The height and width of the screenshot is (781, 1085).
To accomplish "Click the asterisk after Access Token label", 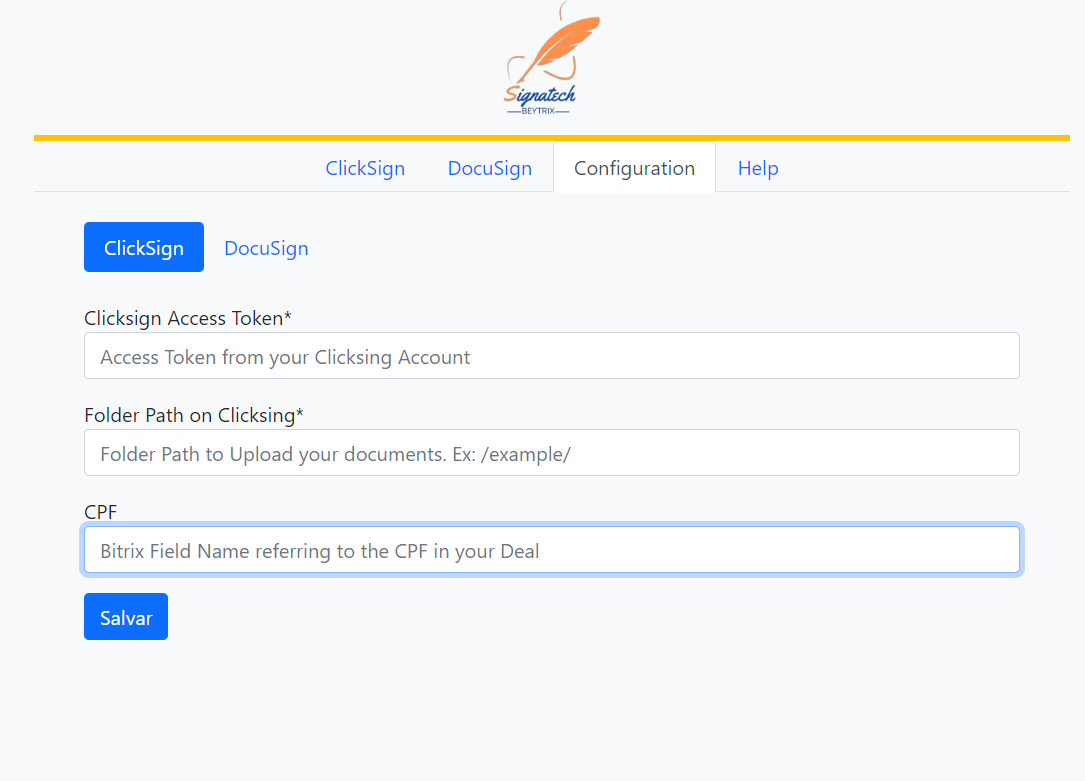I will tap(288, 317).
